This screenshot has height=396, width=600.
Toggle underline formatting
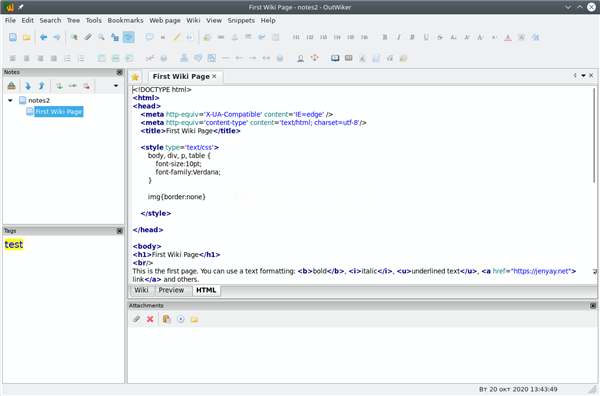pyautogui.click(x=426, y=37)
